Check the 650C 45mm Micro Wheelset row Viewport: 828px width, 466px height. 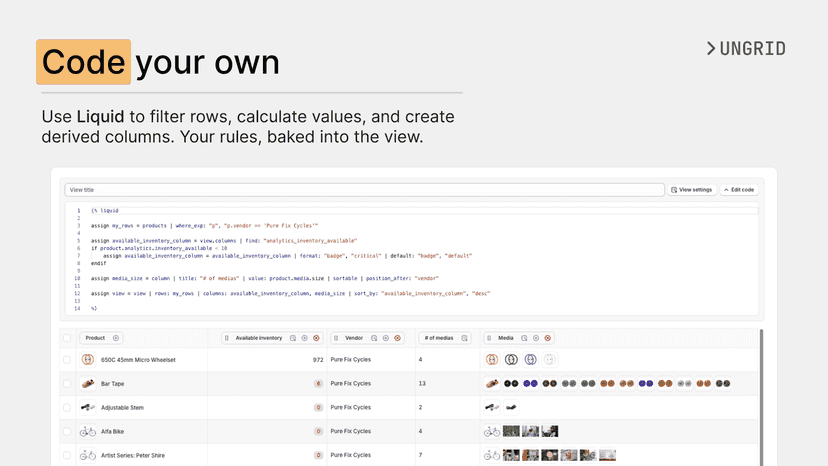tap(67, 360)
